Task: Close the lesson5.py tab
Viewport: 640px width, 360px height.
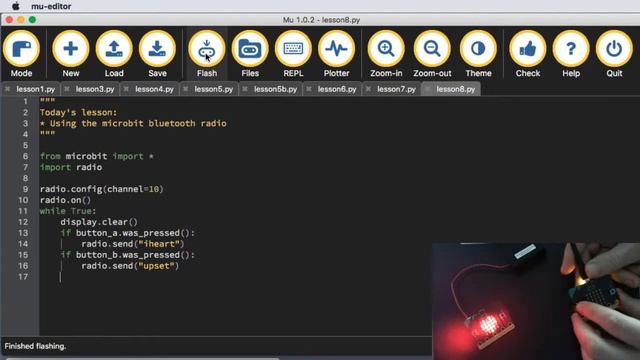Action: pyautogui.click(x=186, y=89)
